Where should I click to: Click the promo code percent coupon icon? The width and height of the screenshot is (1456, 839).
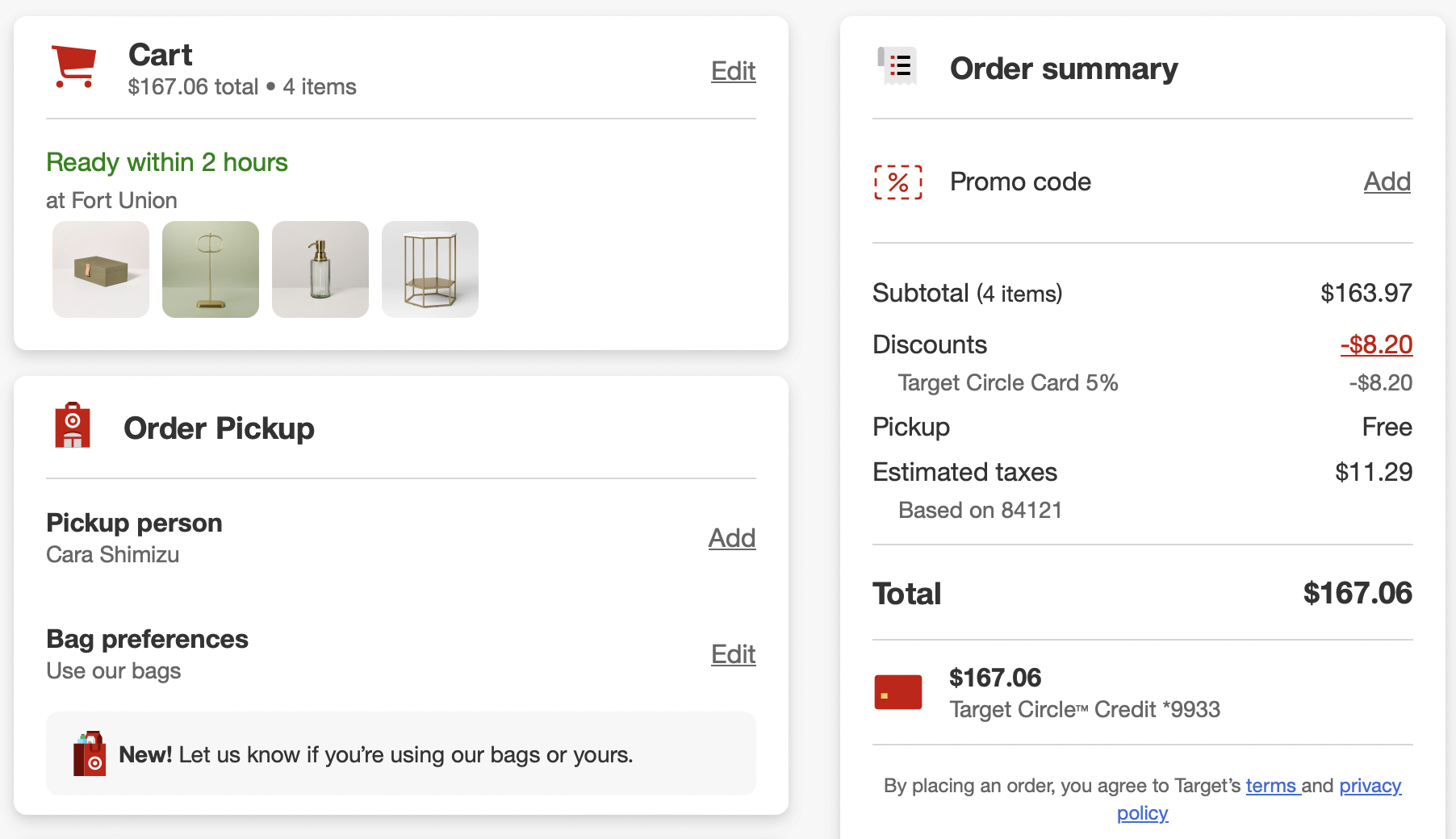898,182
